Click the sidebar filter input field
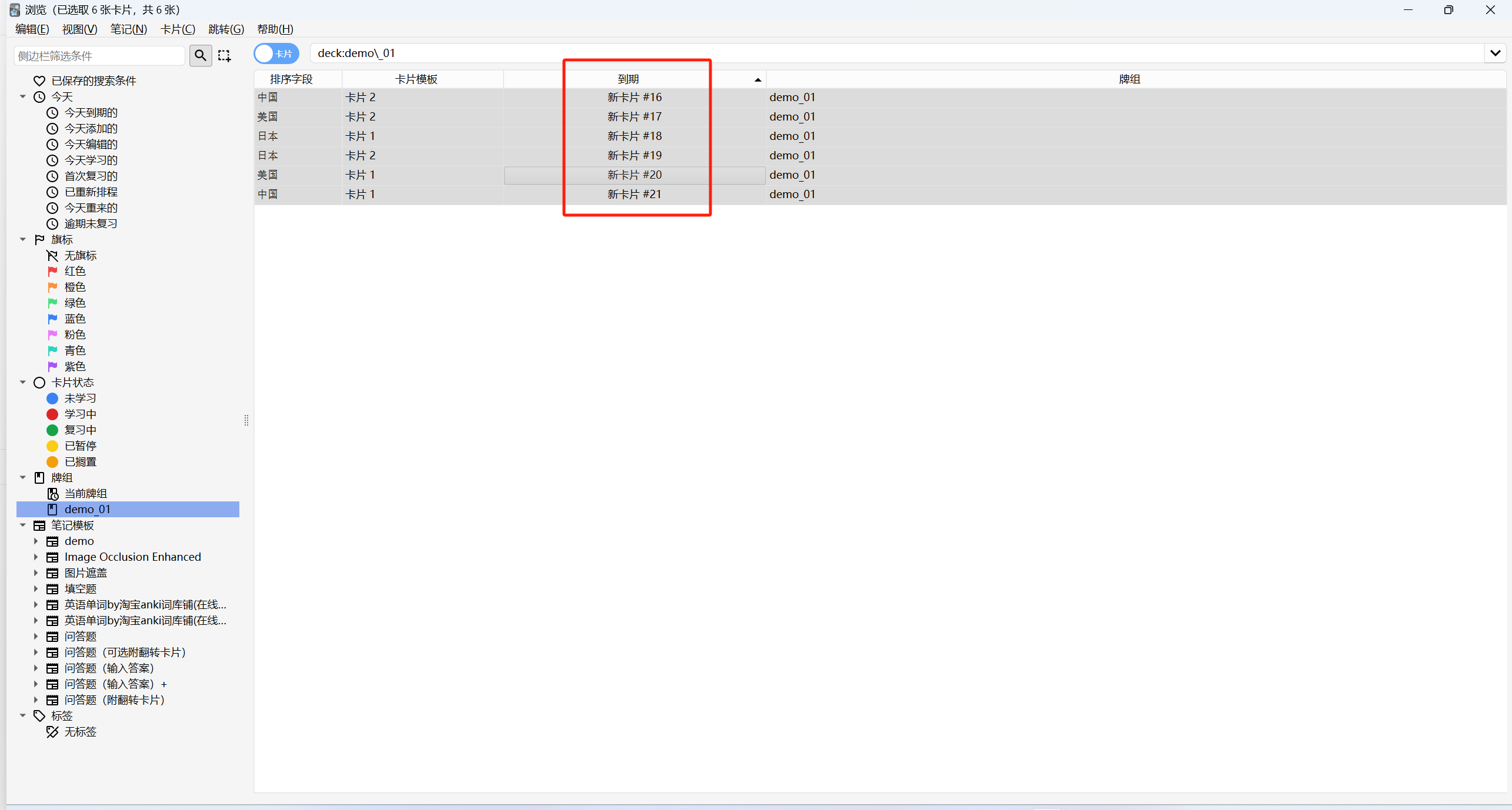 point(99,55)
